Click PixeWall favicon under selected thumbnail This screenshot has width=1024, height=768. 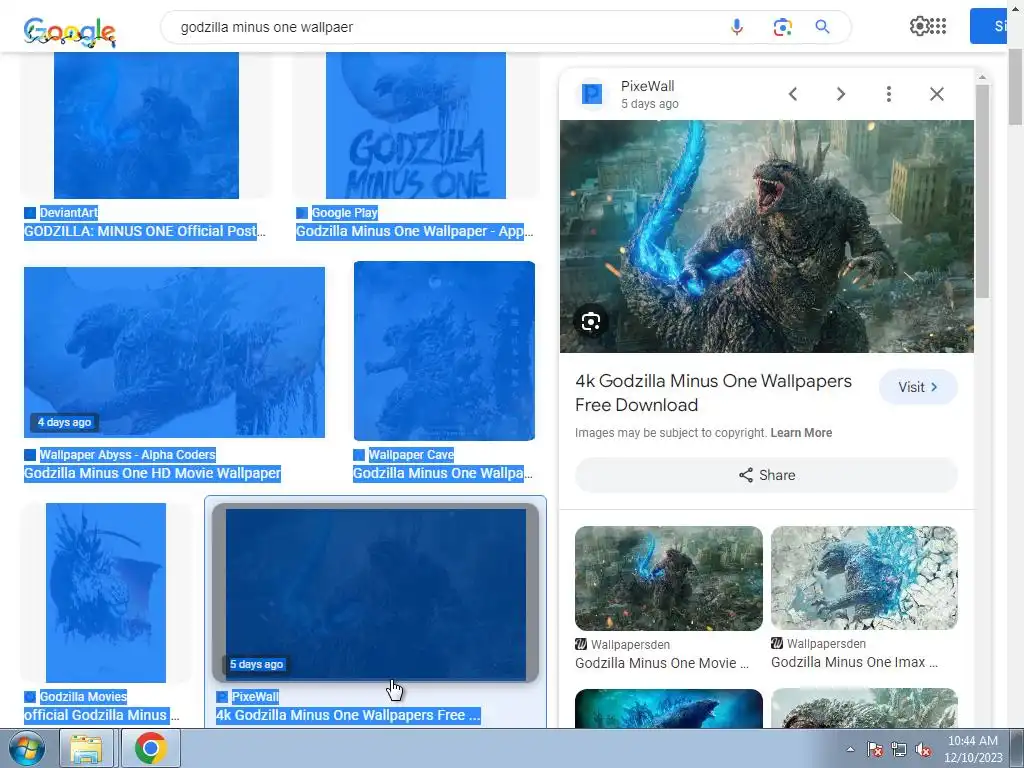click(222, 697)
